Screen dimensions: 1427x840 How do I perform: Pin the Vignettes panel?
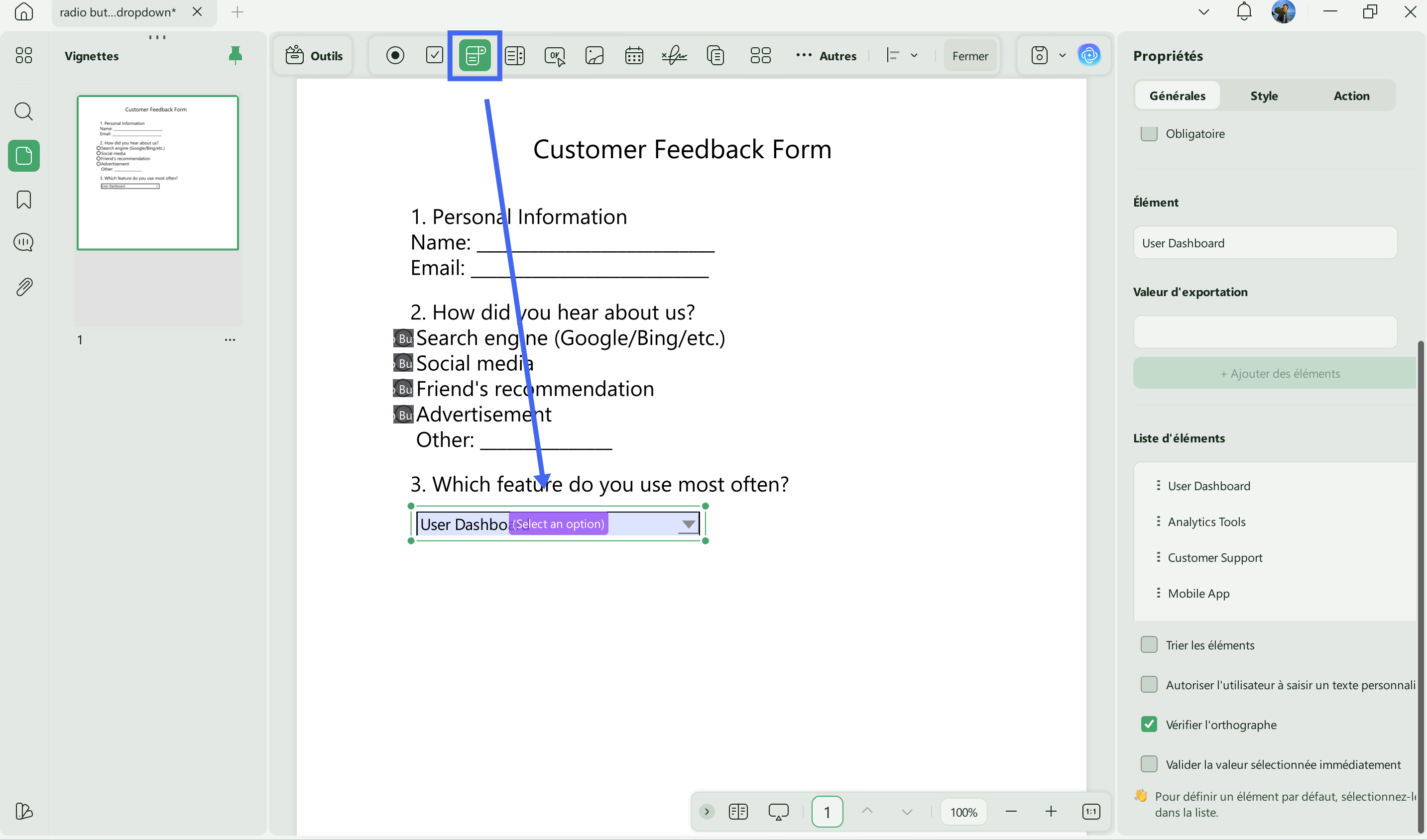tap(235, 55)
